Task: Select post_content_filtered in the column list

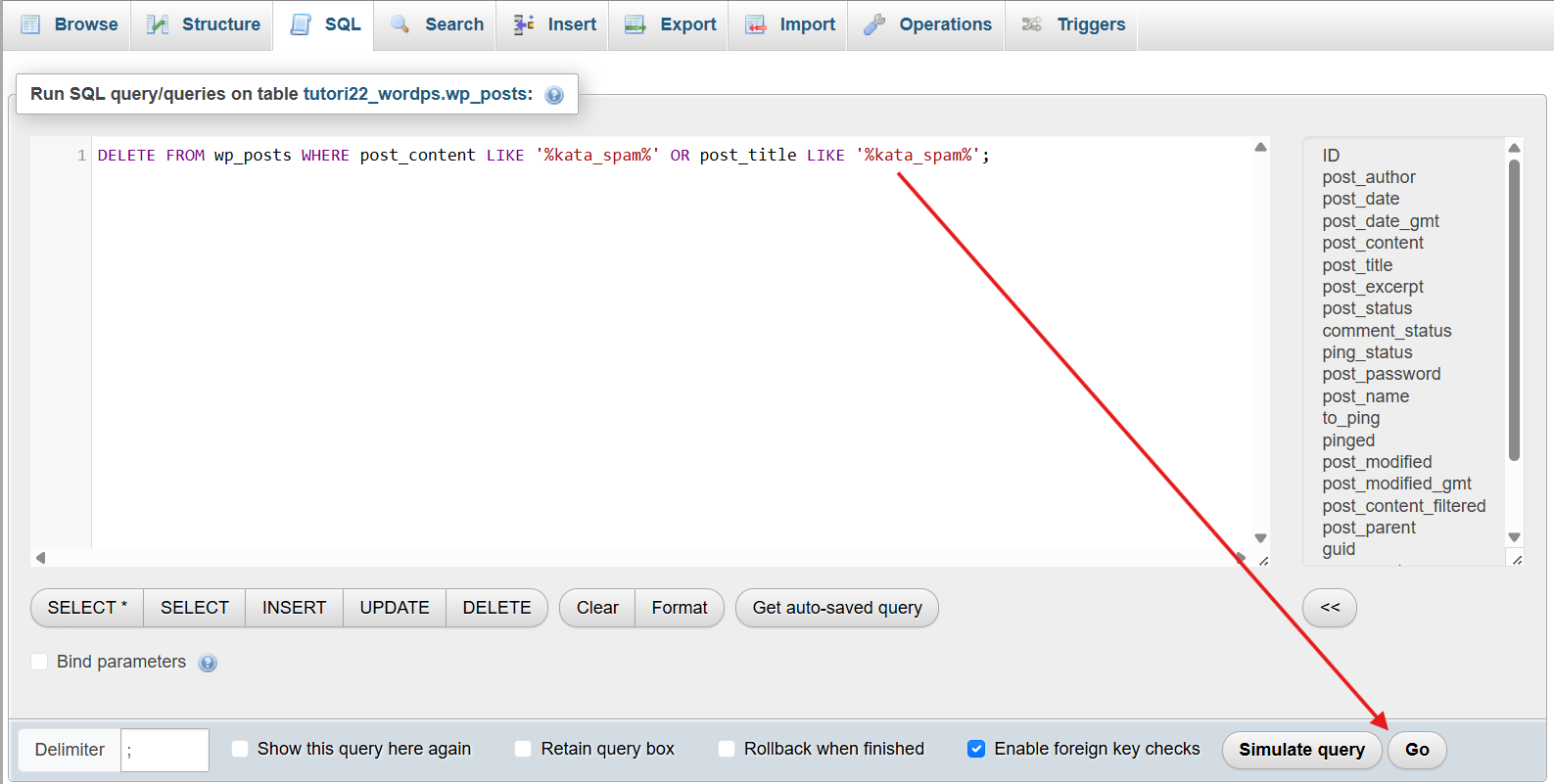Action: tap(1404, 506)
